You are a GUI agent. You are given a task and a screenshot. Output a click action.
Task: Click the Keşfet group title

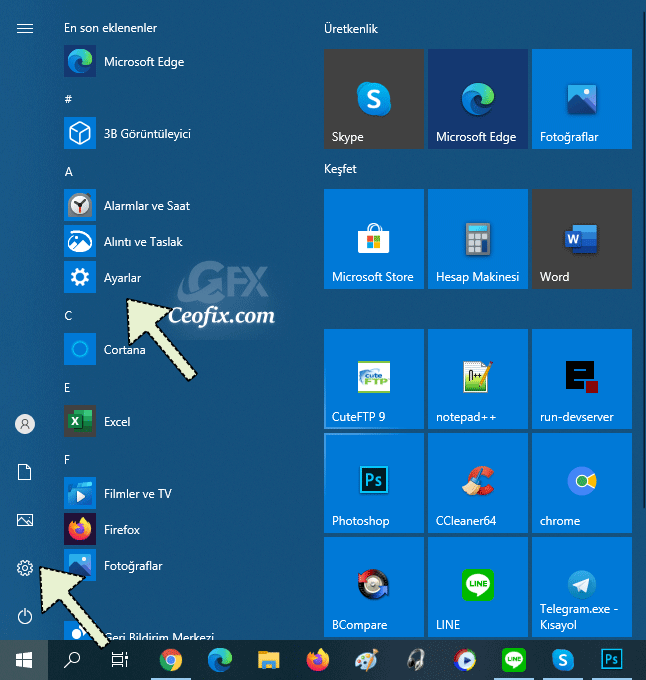tap(340, 169)
